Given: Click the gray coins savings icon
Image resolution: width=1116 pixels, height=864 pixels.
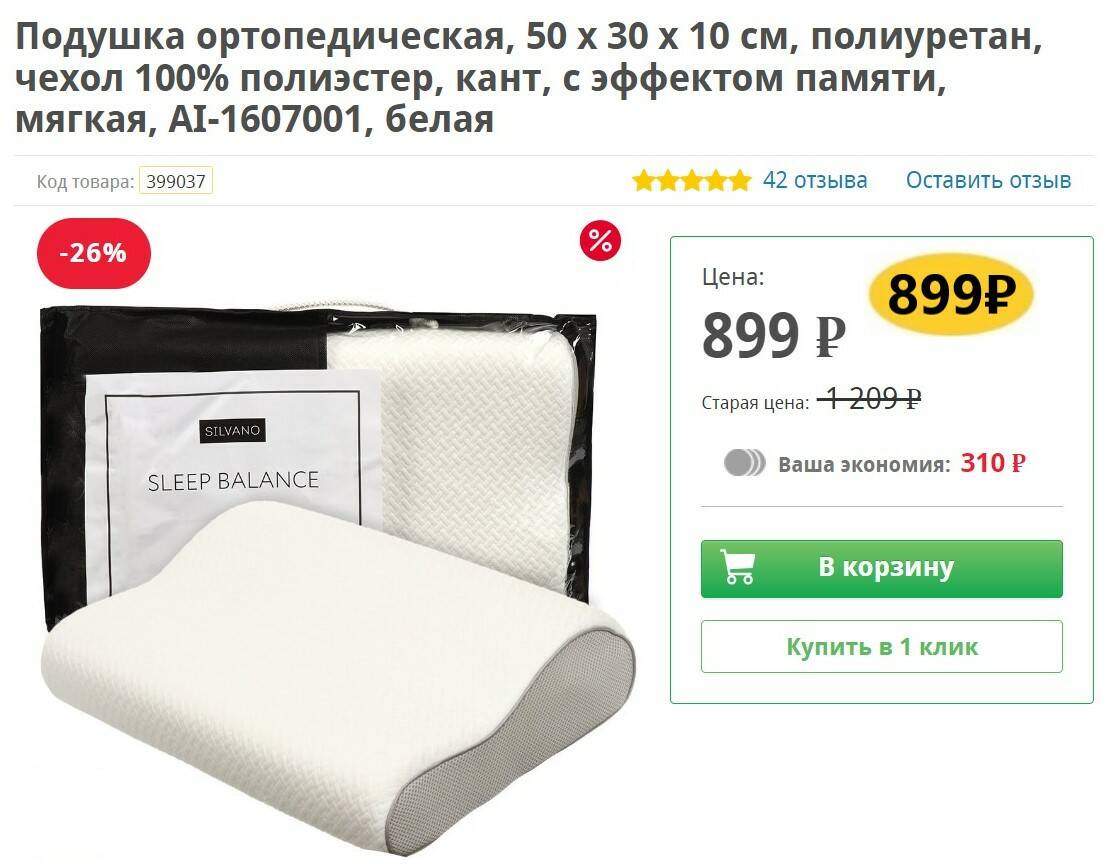Looking at the screenshot, I should (x=744, y=463).
